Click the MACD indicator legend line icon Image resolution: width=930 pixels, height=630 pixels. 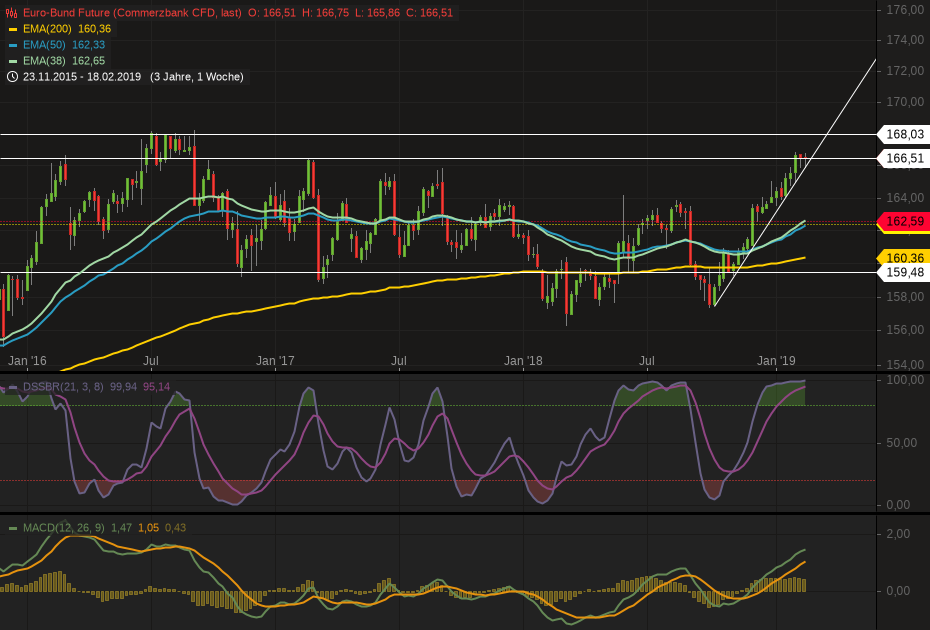tap(12, 528)
